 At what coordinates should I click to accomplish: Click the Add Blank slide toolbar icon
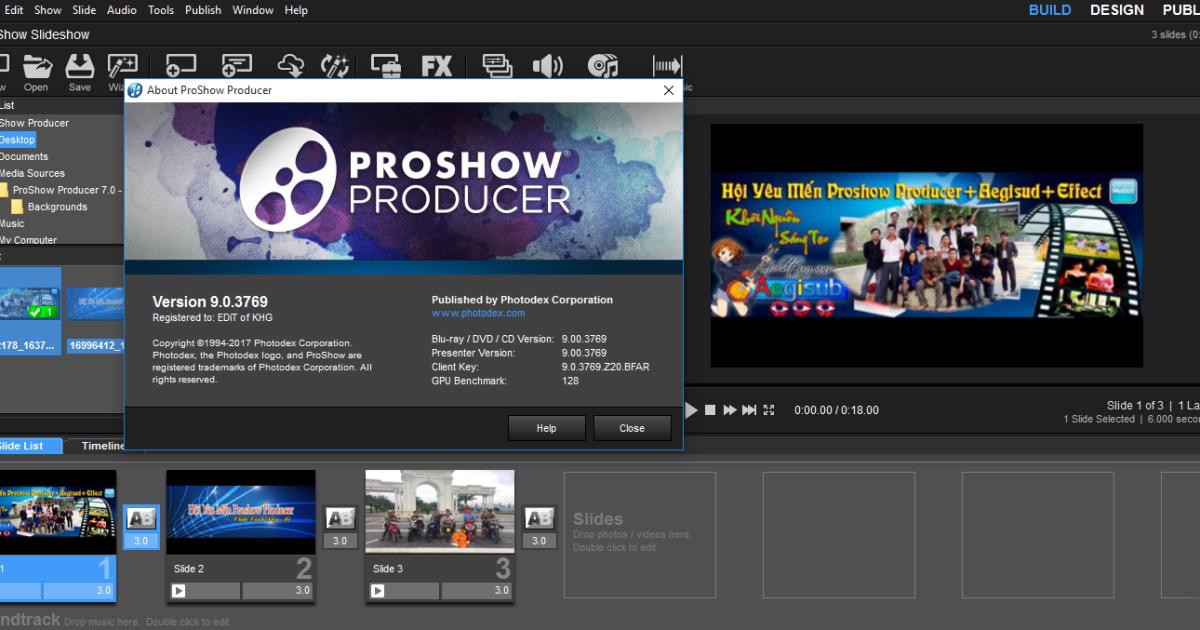[180, 67]
